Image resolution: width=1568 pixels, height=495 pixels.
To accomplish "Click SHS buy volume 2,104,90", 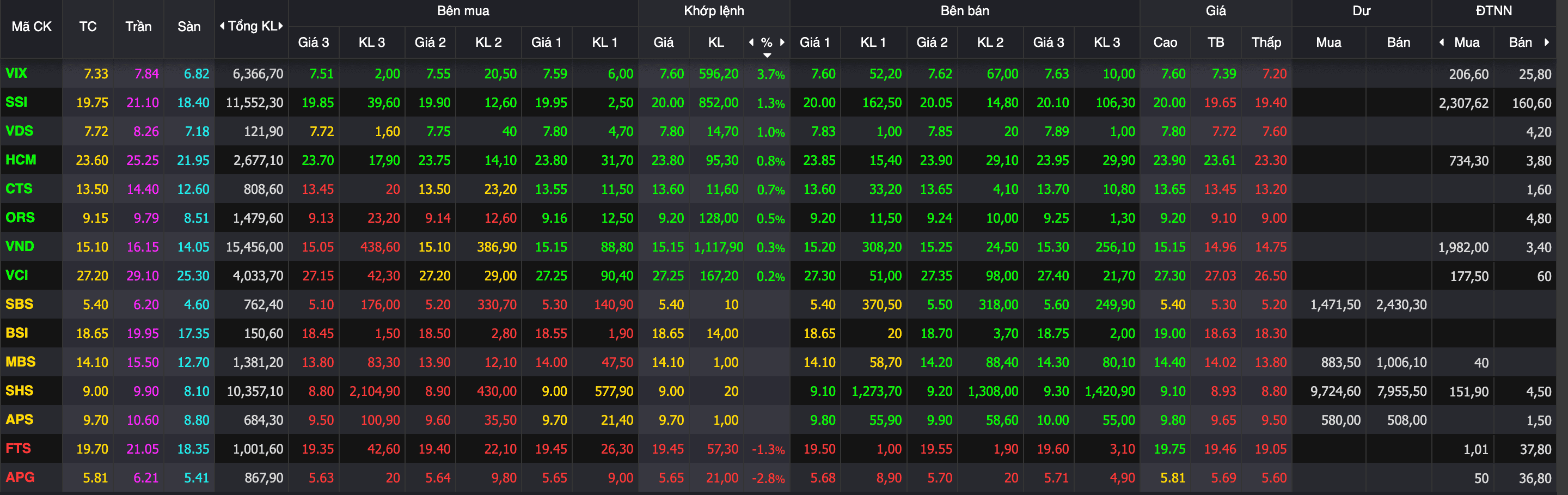I will coord(375,392).
